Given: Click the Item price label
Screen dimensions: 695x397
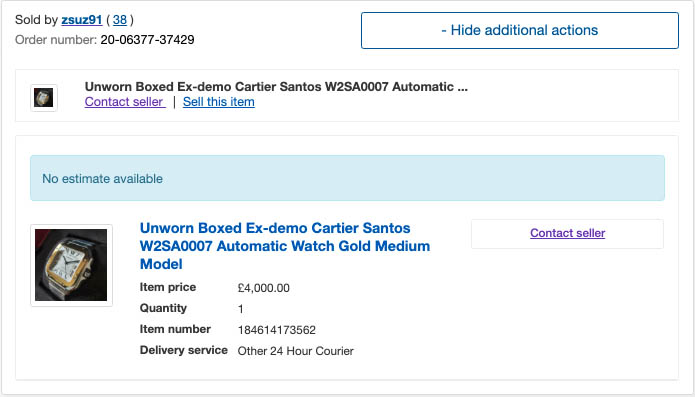Looking at the screenshot, I should point(168,287).
